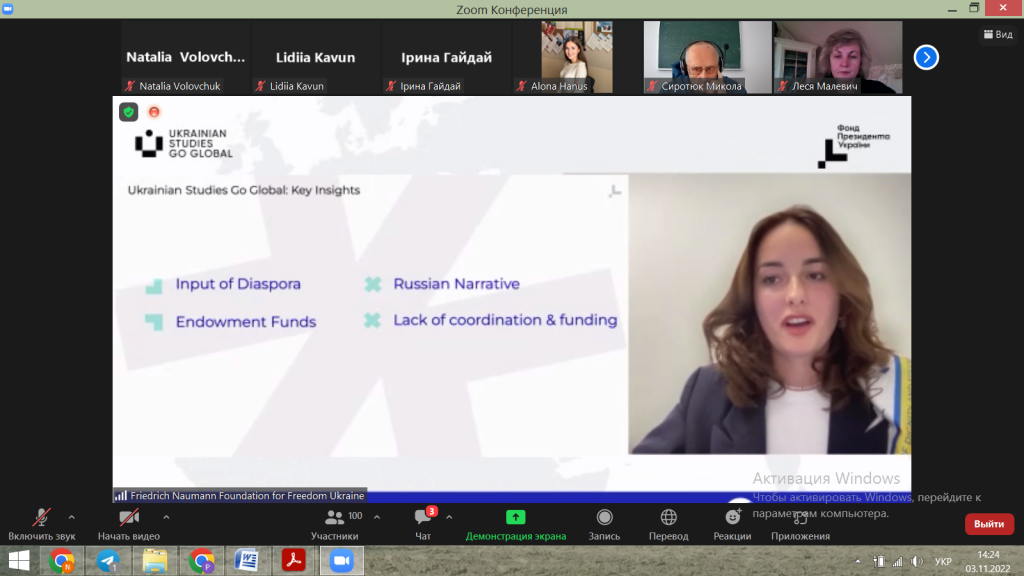
Task: Open the Реакции reactions menu
Action: tap(732, 524)
